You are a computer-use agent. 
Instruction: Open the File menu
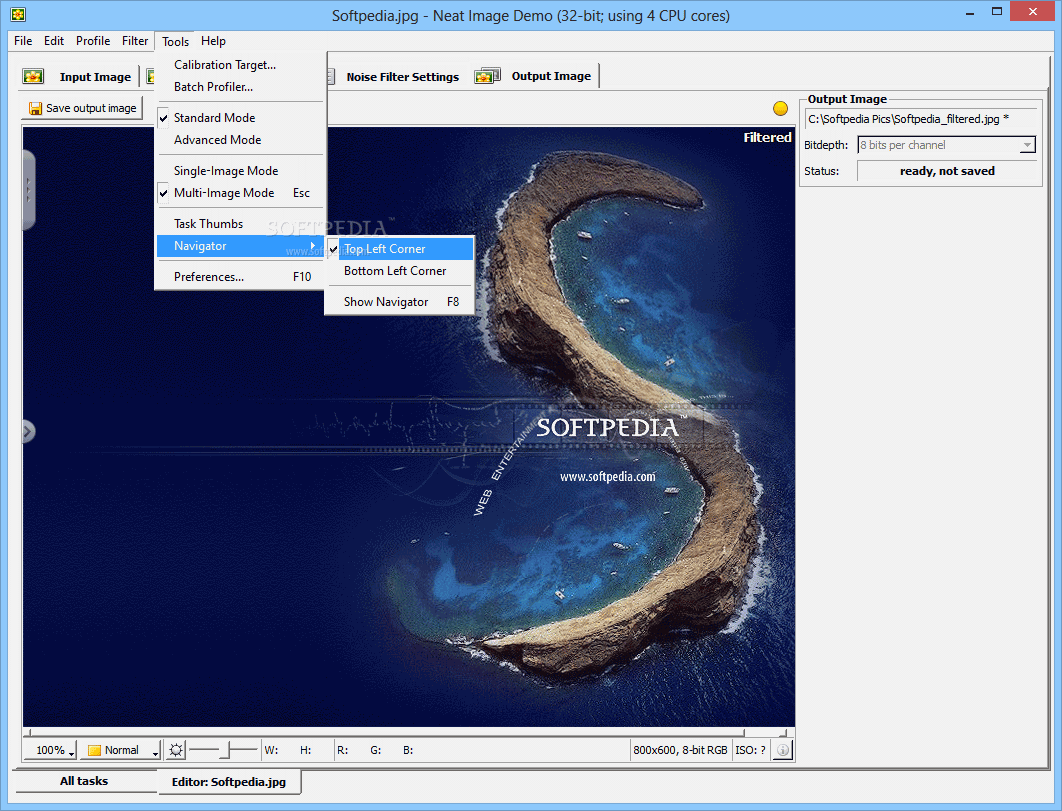coord(23,41)
